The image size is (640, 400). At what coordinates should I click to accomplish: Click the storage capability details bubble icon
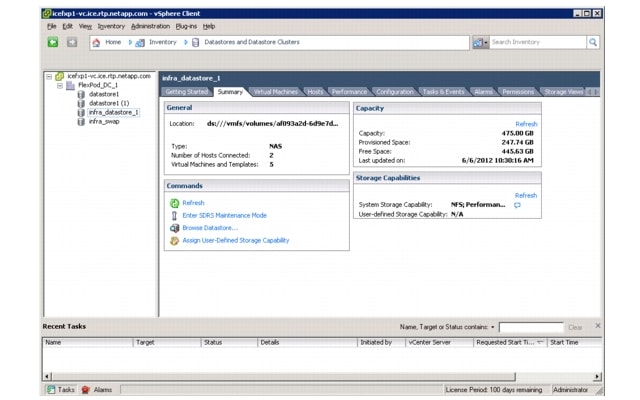pyautogui.click(x=517, y=205)
